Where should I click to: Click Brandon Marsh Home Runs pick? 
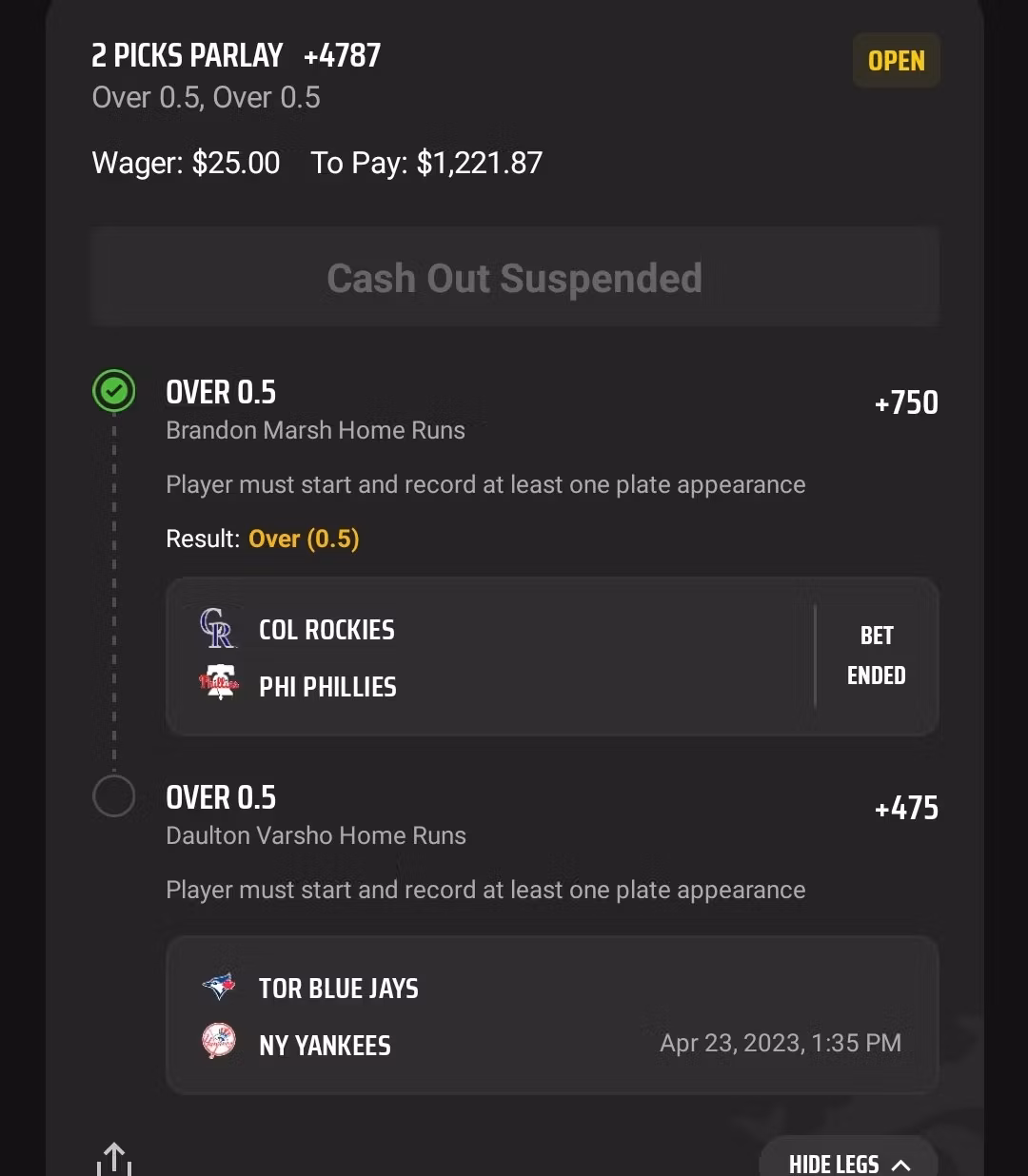[x=315, y=430]
